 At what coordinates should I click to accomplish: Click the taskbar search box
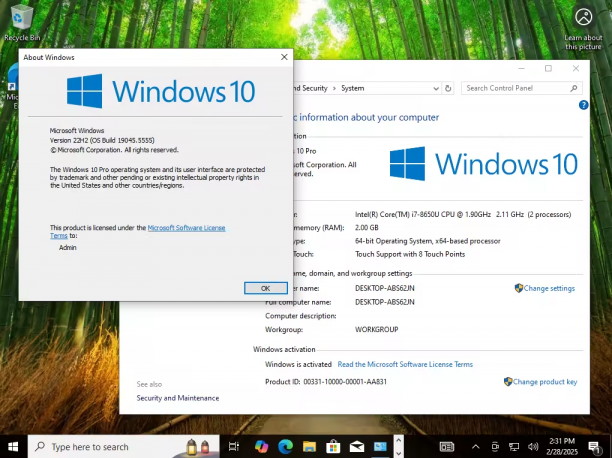point(123,447)
